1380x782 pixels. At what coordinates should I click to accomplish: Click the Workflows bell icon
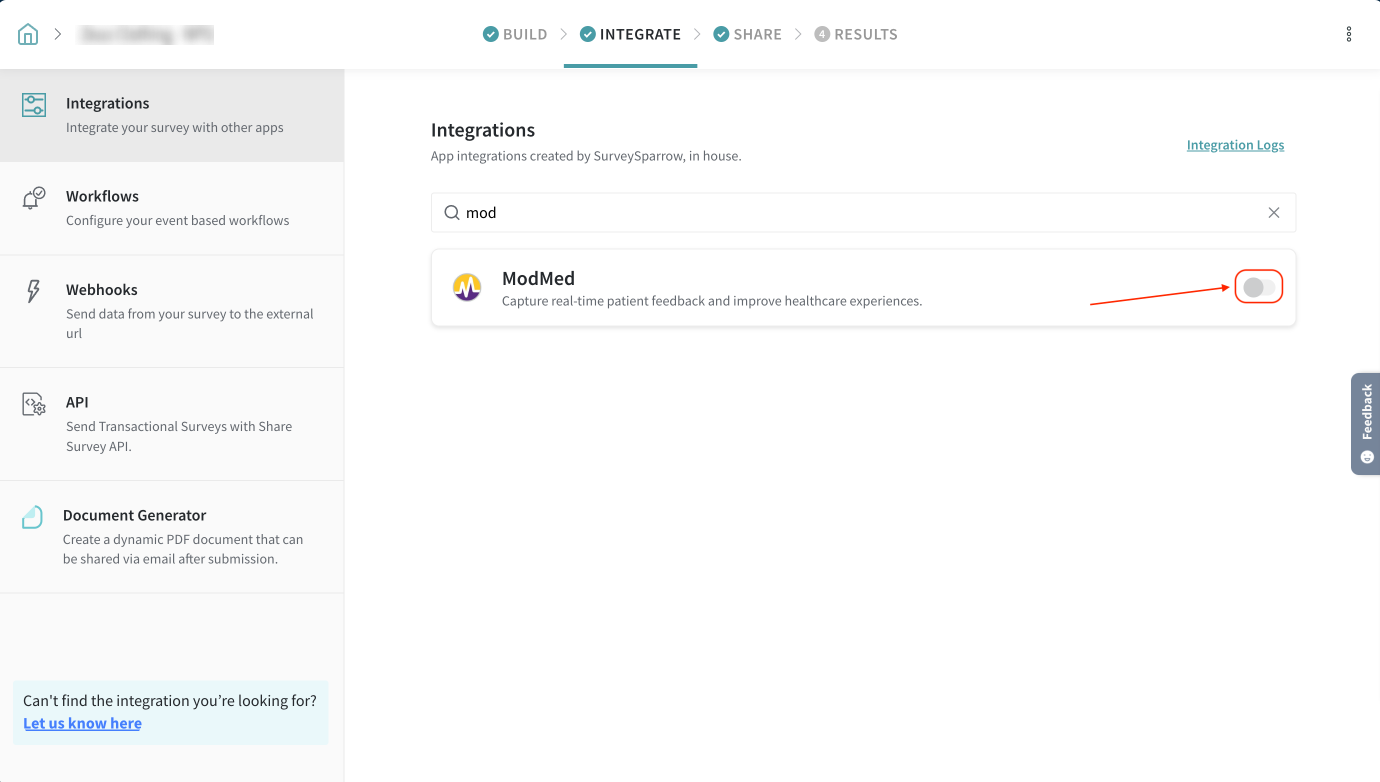tap(34, 198)
